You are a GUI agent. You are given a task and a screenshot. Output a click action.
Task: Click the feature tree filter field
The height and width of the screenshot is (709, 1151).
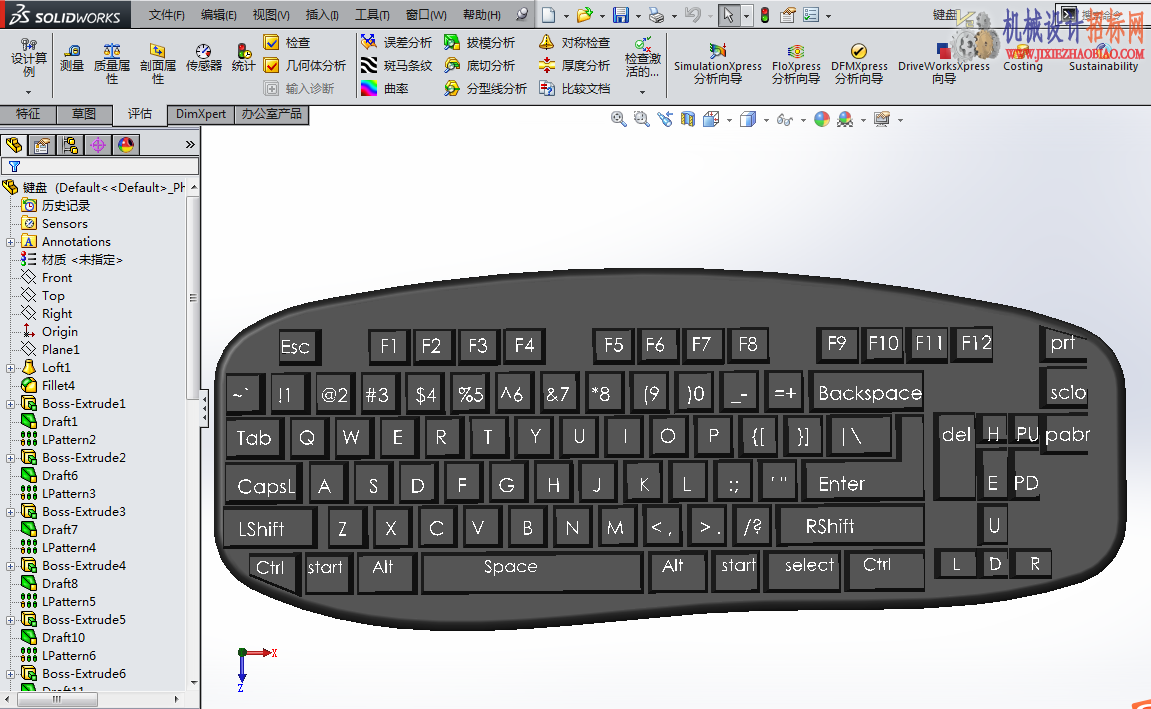[100, 167]
